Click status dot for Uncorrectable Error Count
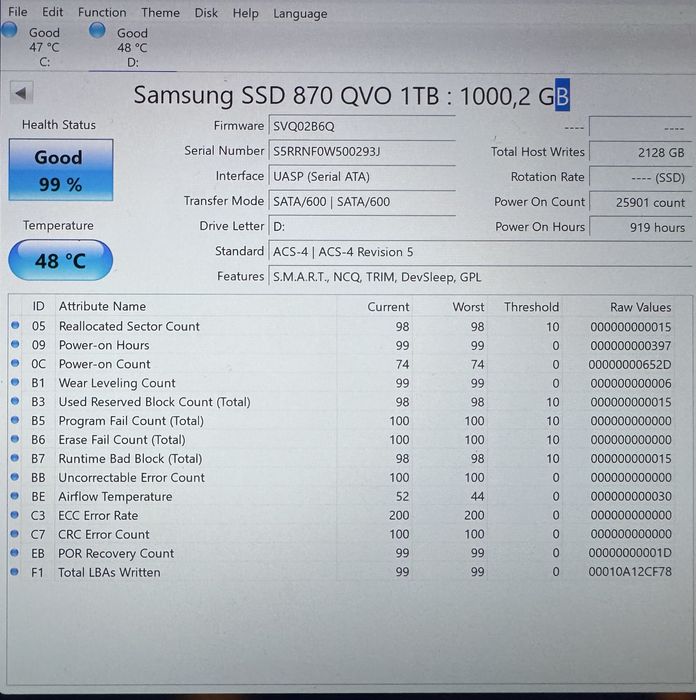The height and width of the screenshot is (700, 696). click(x=15, y=477)
